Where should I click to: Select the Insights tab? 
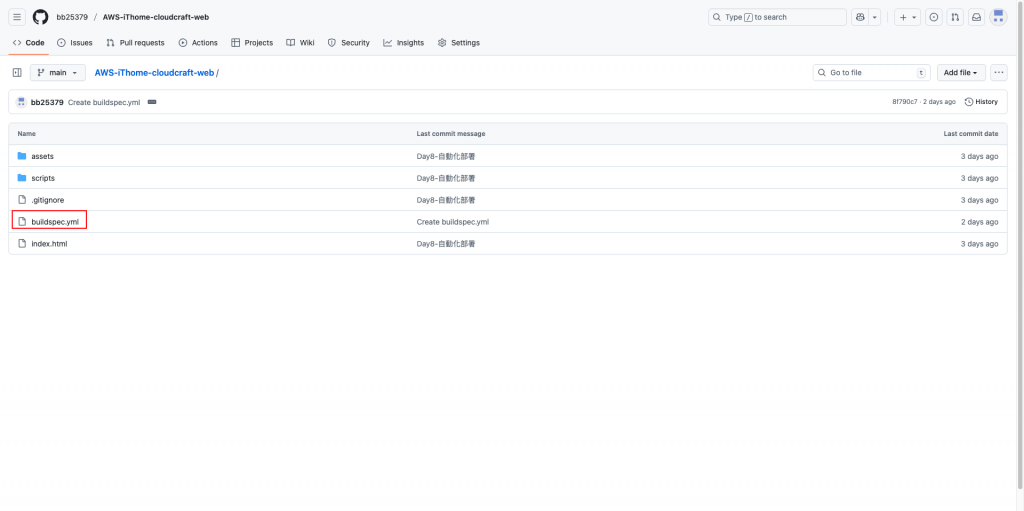click(403, 42)
